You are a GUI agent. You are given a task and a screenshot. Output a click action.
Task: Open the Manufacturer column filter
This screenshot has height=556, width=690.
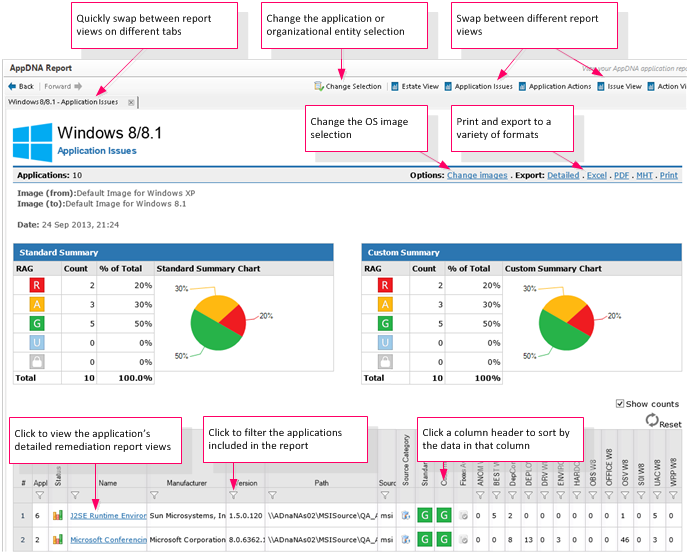click(154, 495)
